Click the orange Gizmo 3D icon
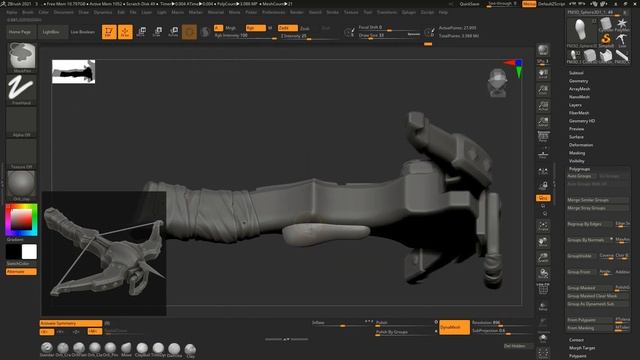The image size is (640, 360). click(189, 32)
